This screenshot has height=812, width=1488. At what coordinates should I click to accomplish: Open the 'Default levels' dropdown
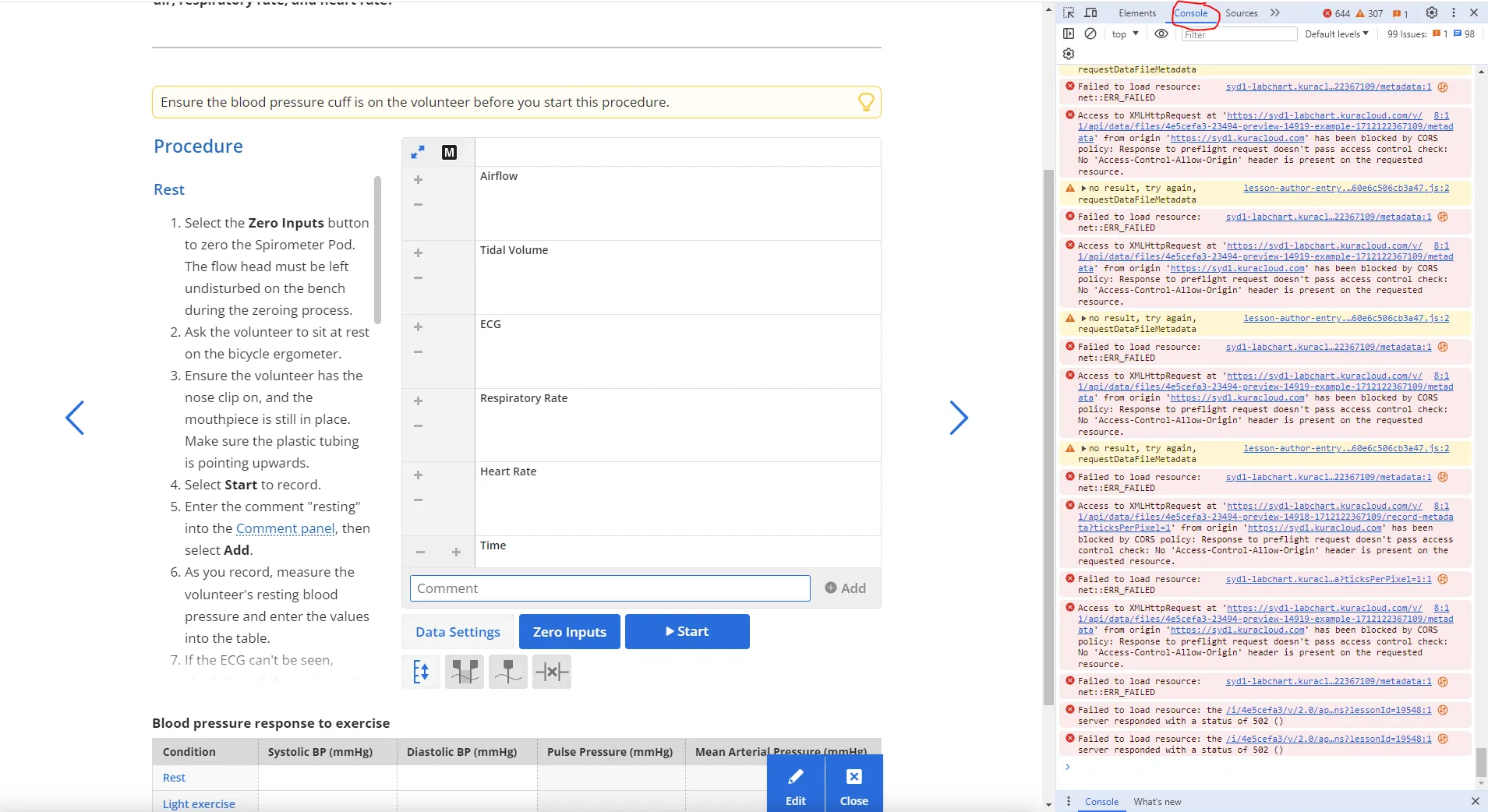1336,34
